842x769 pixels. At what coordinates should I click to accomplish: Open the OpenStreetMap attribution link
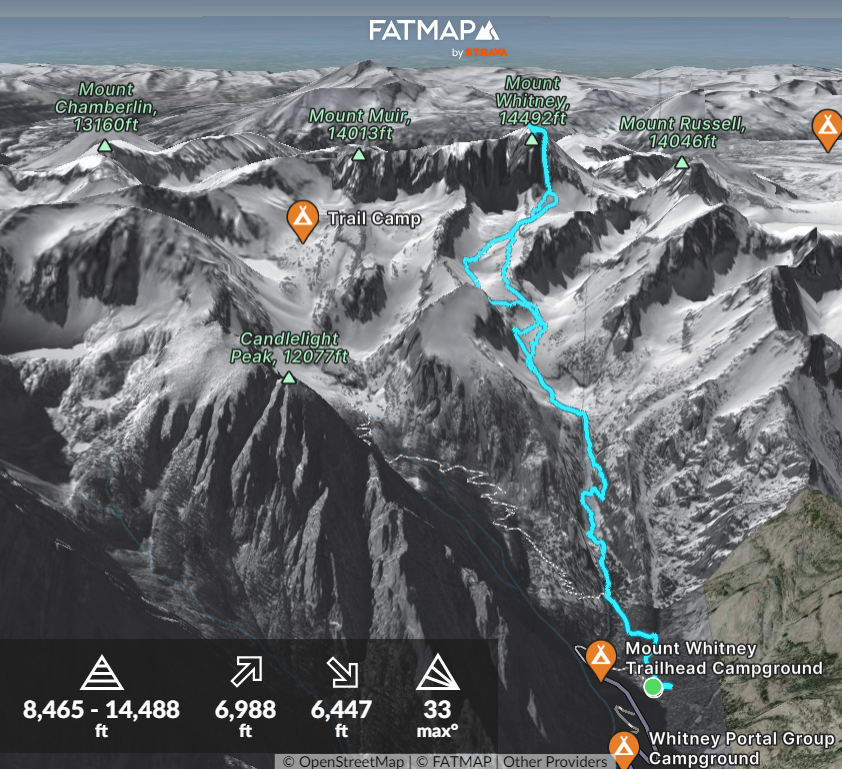pyautogui.click(x=344, y=761)
